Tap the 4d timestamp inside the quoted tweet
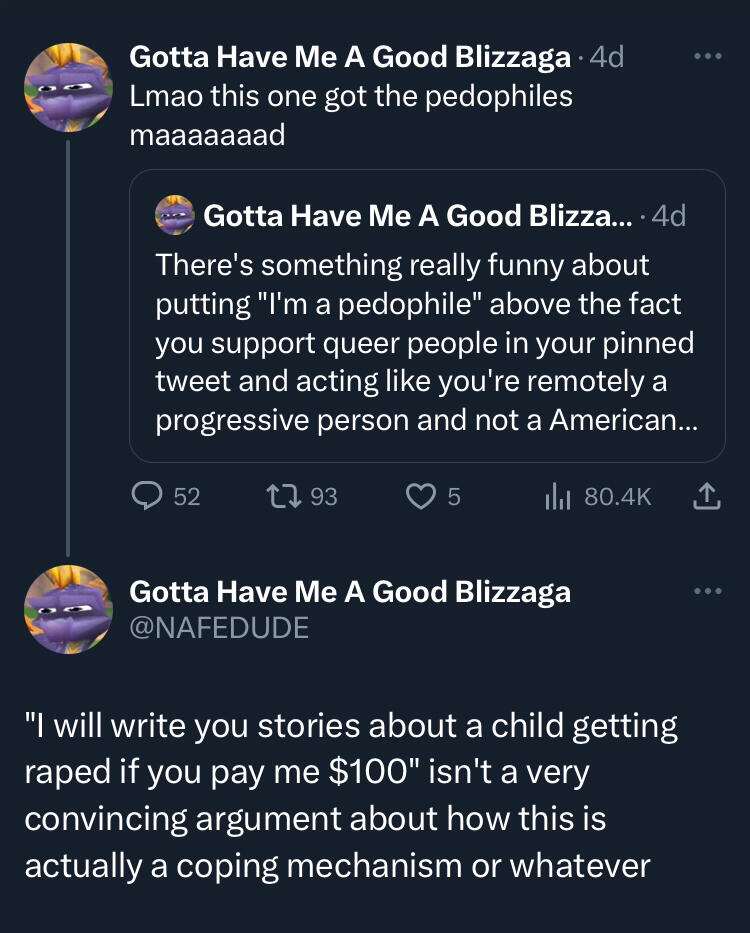Image resolution: width=750 pixels, height=933 pixels. click(669, 215)
